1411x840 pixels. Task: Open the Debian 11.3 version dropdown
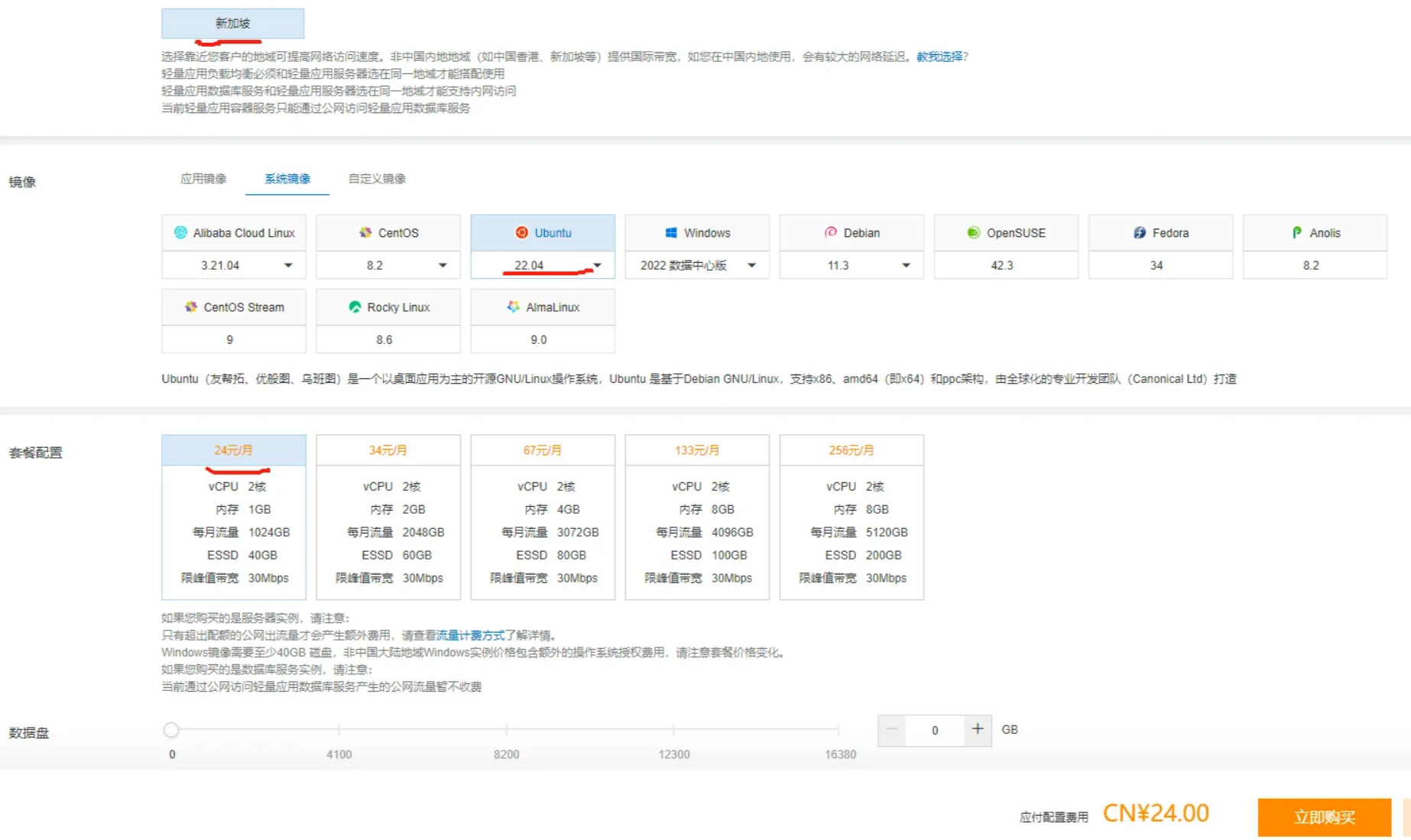click(851, 265)
